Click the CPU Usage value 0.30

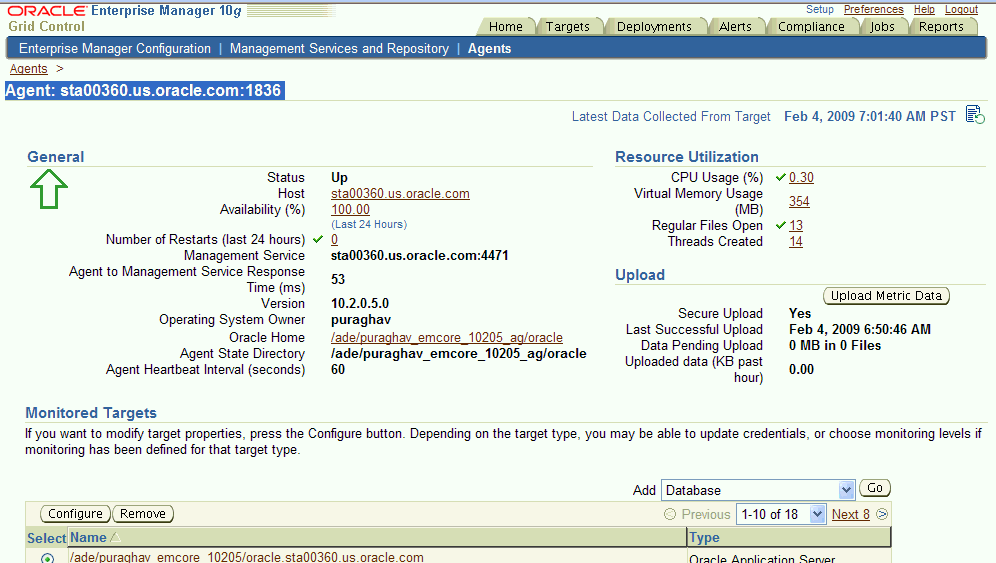(x=801, y=177)
